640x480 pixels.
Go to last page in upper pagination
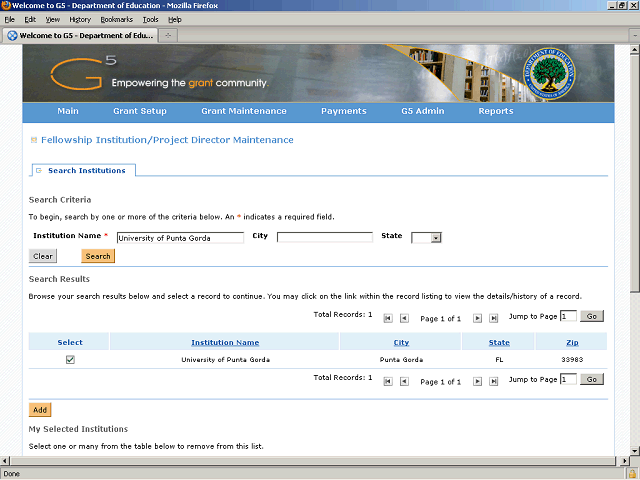(x=493, y=318)
